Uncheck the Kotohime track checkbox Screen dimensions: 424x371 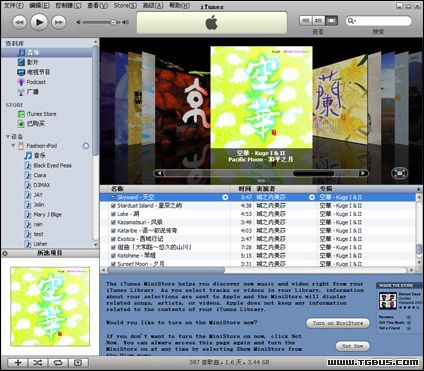113,256
